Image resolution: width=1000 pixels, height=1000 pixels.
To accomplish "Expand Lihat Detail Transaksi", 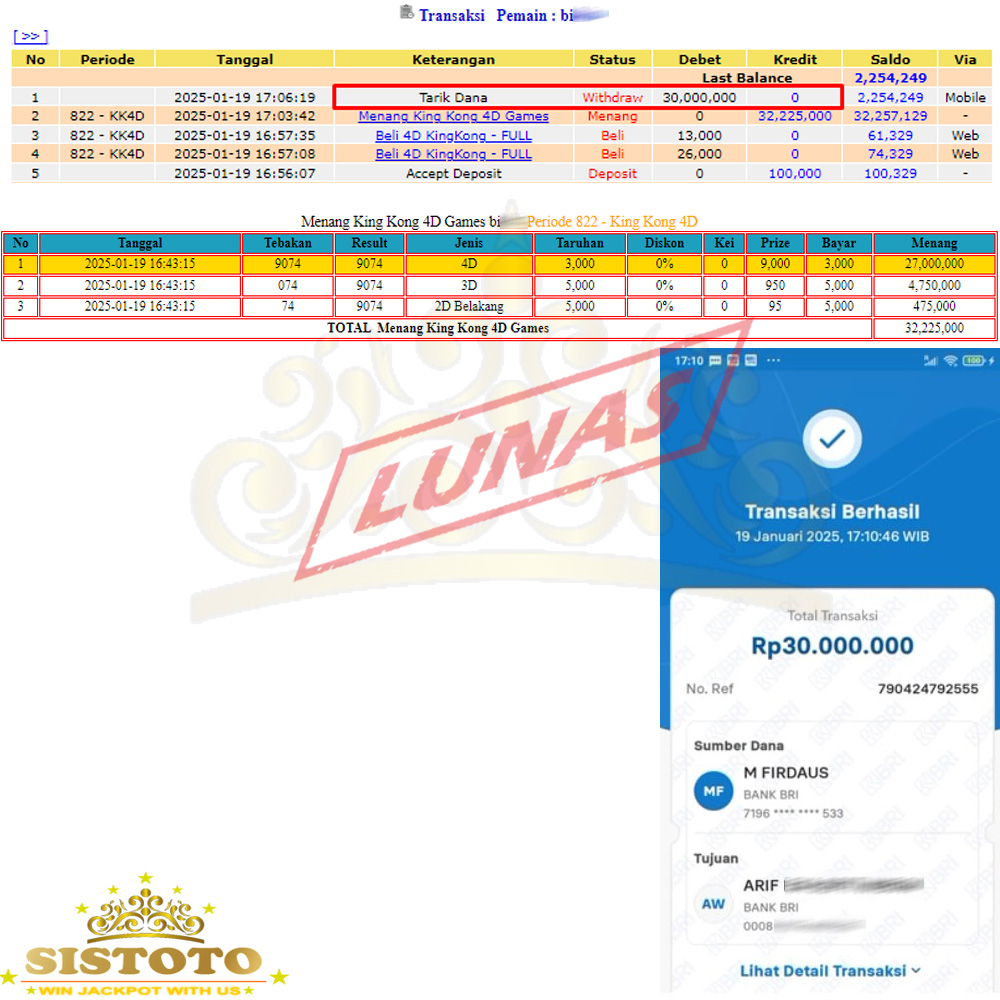I will (830, 970).
